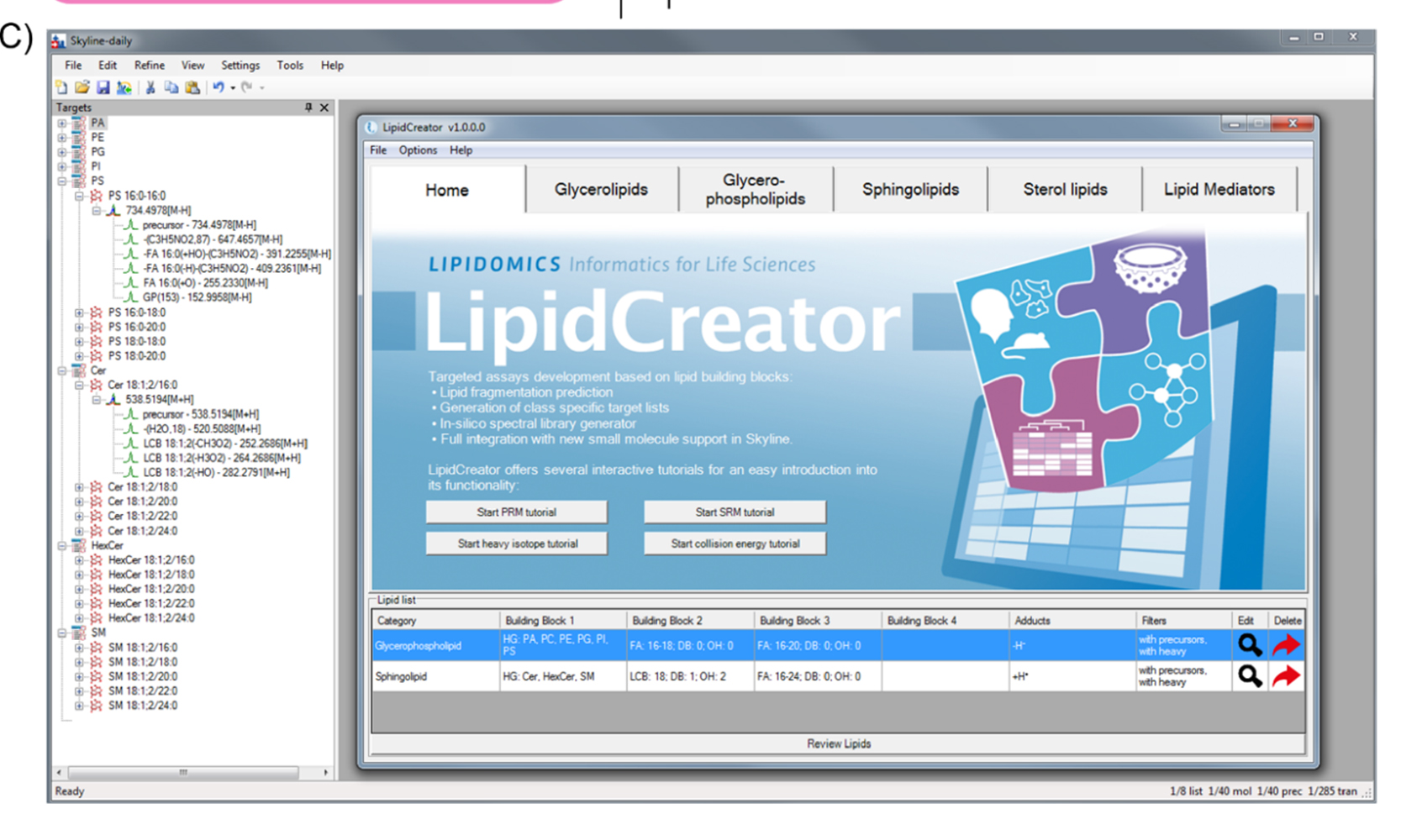Expand the PG node in Targets tree

(62, 152)
